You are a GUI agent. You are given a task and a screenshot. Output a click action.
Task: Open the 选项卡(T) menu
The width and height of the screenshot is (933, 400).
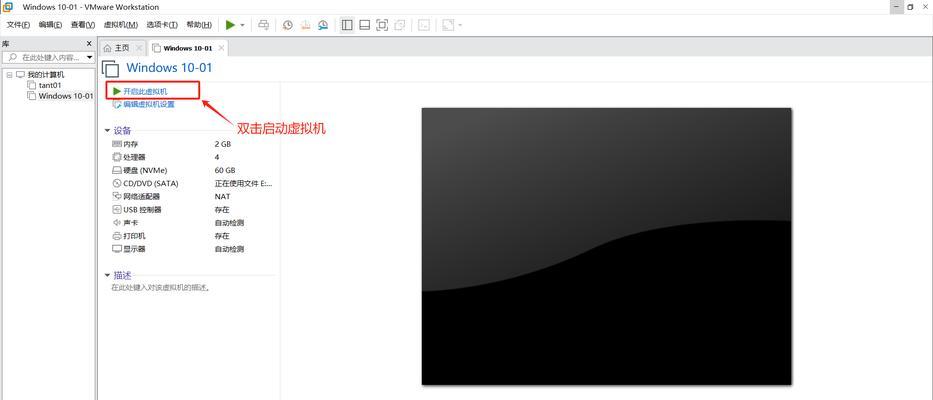pyautogui.click(x=162, y=25)
